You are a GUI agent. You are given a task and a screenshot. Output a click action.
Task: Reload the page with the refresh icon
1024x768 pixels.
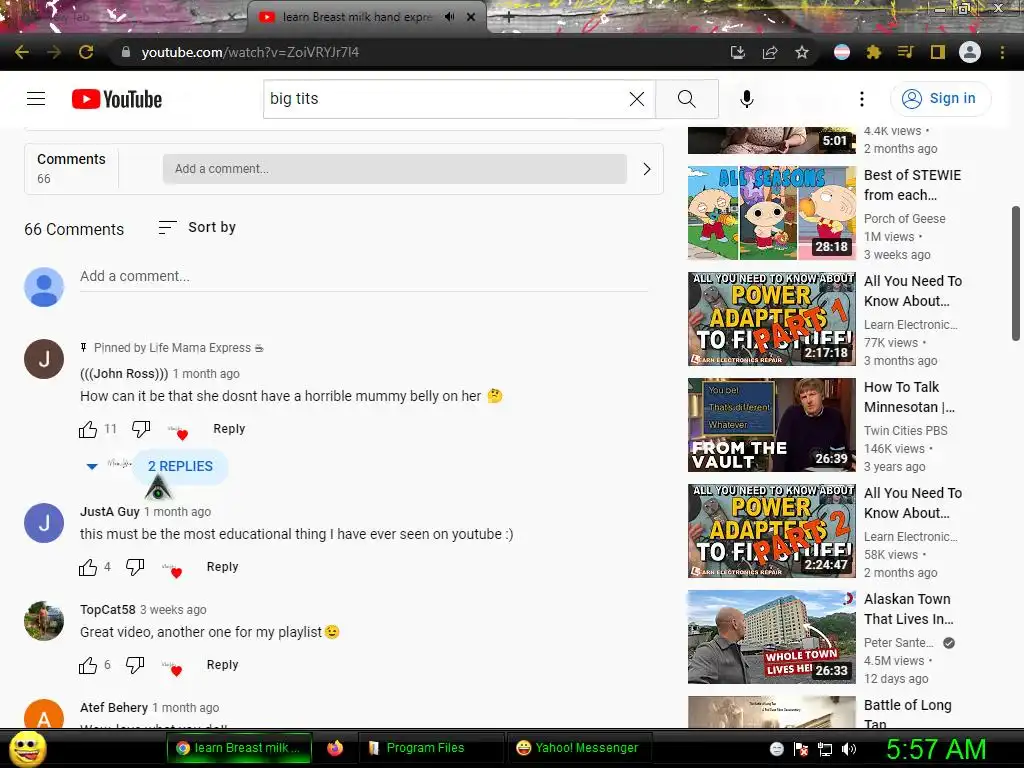pyautogui.click(x=86, y=52)
